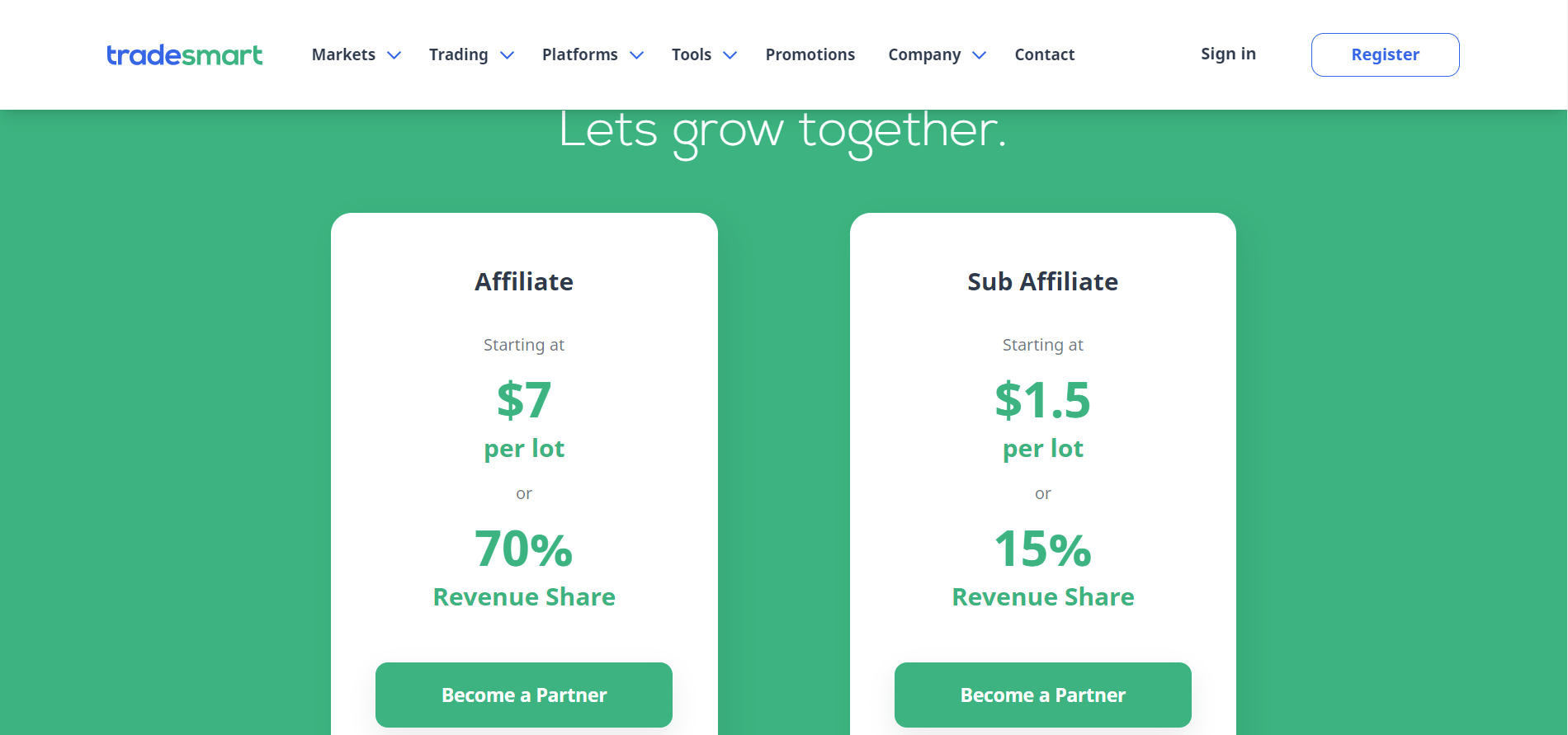Become a Partner under Affiliate
This screenshot has height=735, width=1568.
(524, 695)
